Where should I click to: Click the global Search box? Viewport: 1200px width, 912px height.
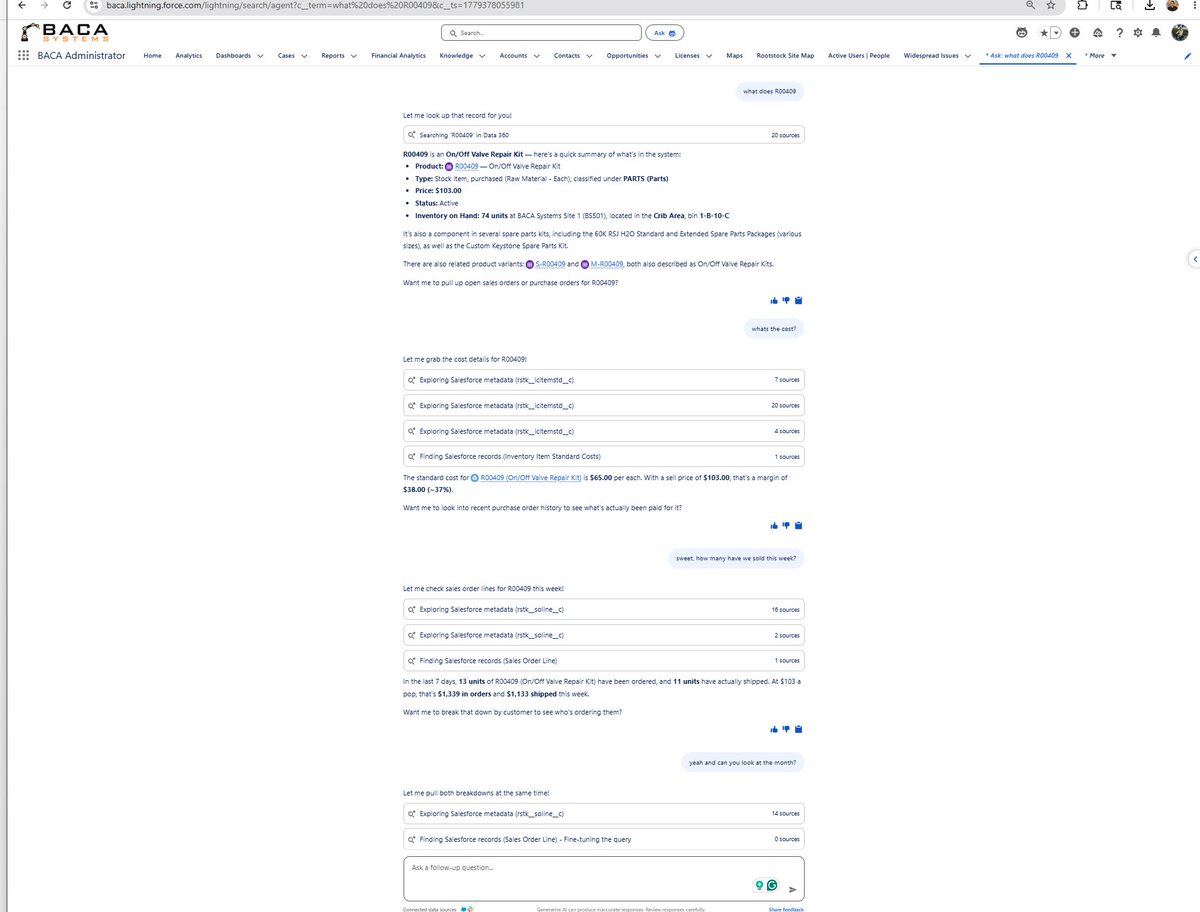(x=540, y=33)
